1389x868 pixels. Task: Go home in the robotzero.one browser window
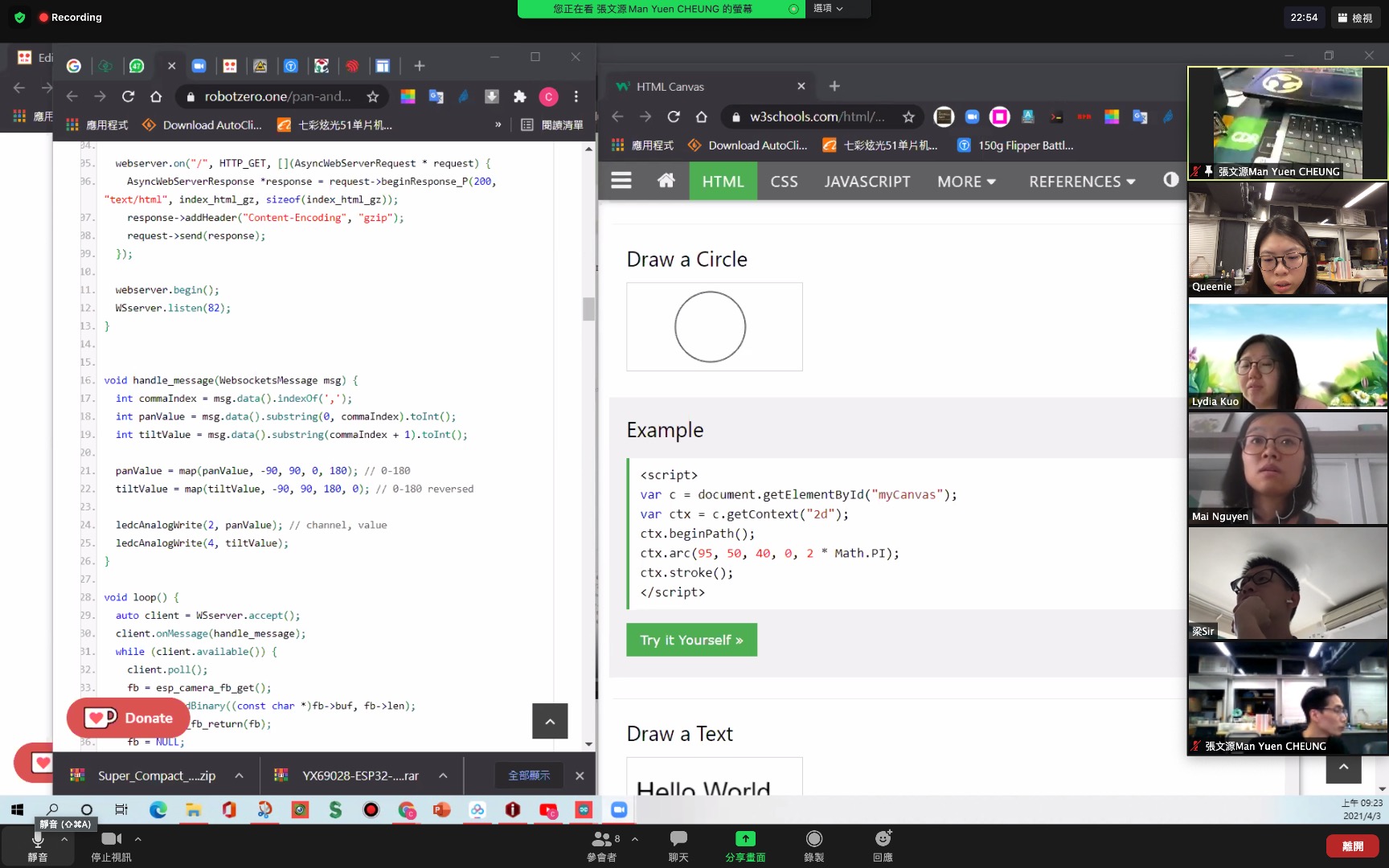click(156, 96)
